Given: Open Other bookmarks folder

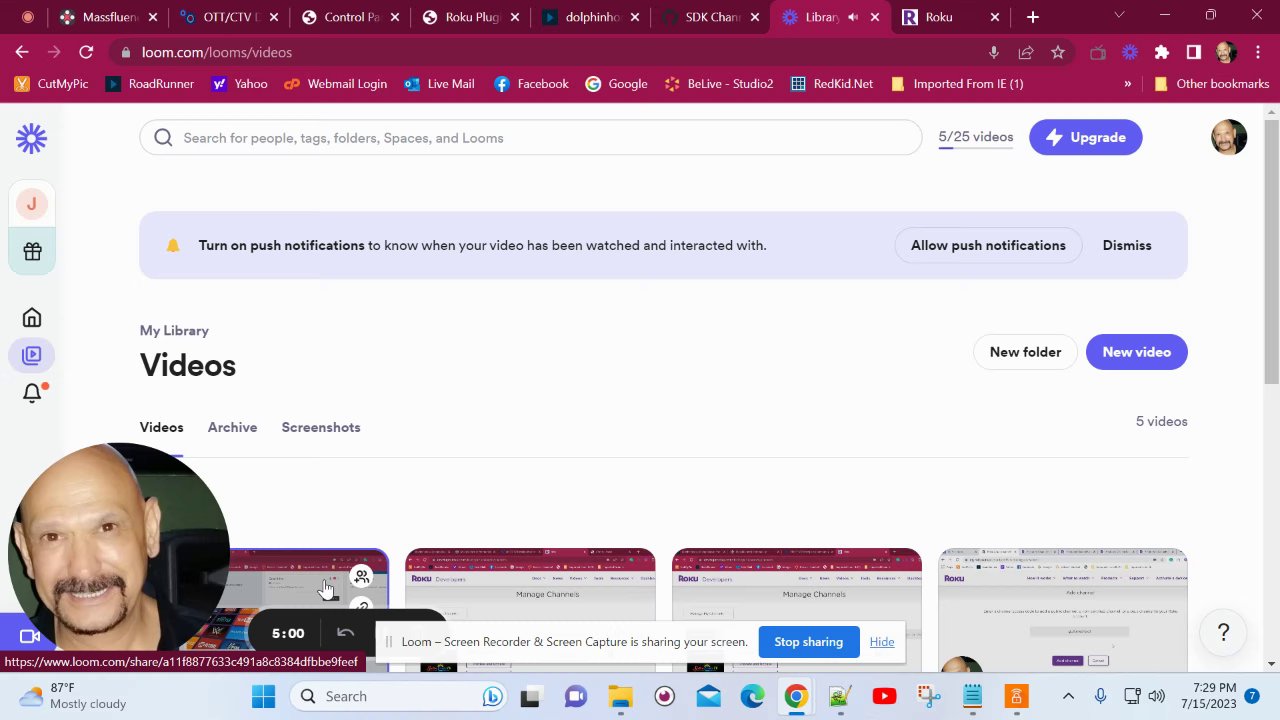Looking at the screenshot, I should (x=1211, y=84).
